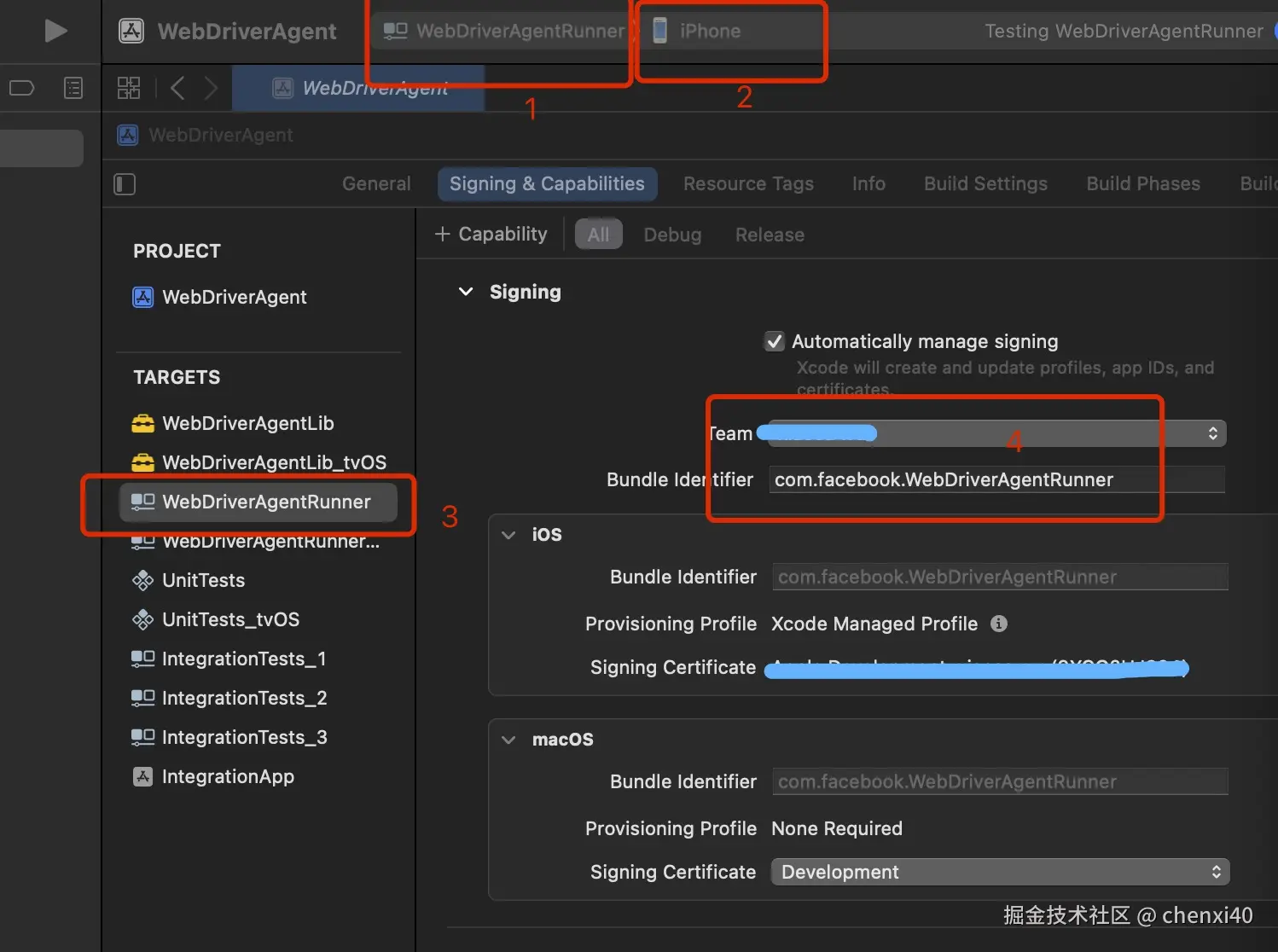Click the WebDriverAgentLib toolbox icon
The width and height of the screenshot is (1278, 952).
point(142,423)
